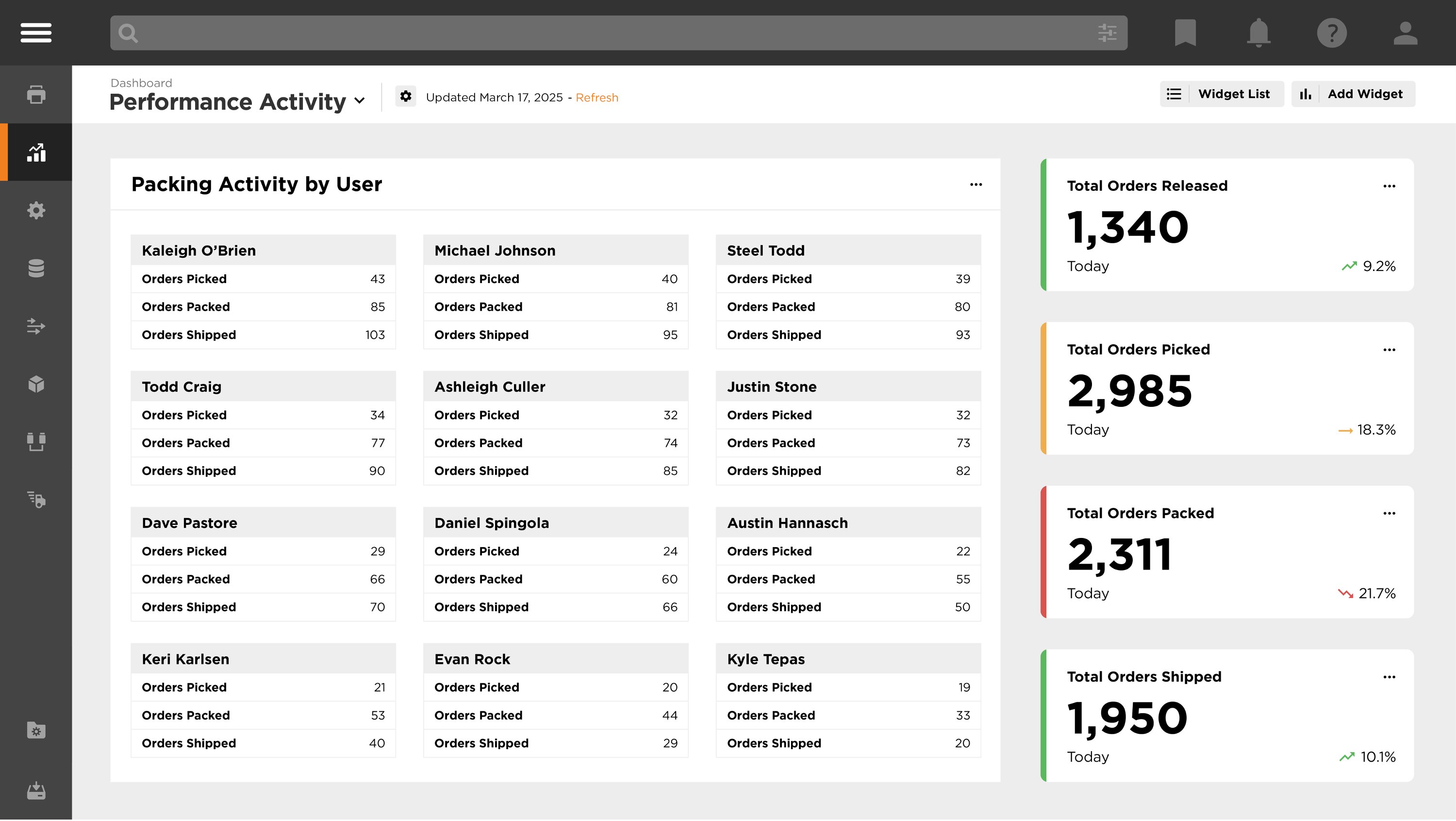Image resolution: width=1456 pixels, height=821 pixels.
Task: Open the notifications bell
Action: click(x=1258, y=32)
